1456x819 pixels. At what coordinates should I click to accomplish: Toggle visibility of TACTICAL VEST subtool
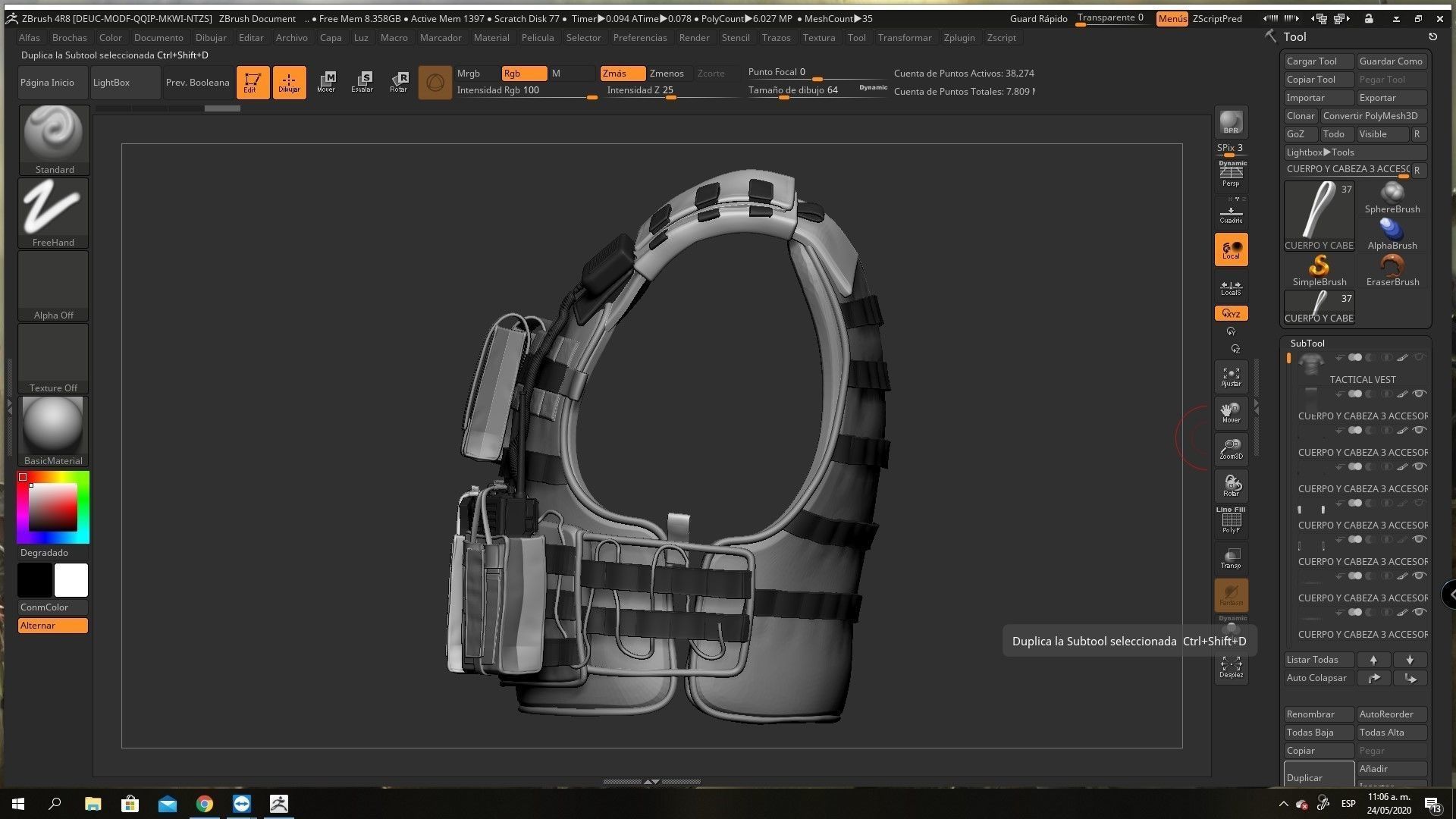pyautogui.click(x=1420, y=357)
